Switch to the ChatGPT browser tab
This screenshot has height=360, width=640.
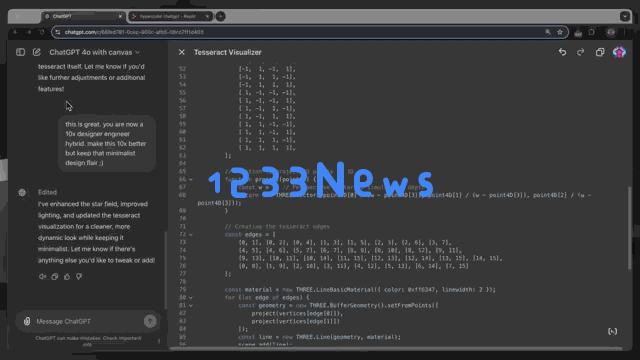point(82,16)
